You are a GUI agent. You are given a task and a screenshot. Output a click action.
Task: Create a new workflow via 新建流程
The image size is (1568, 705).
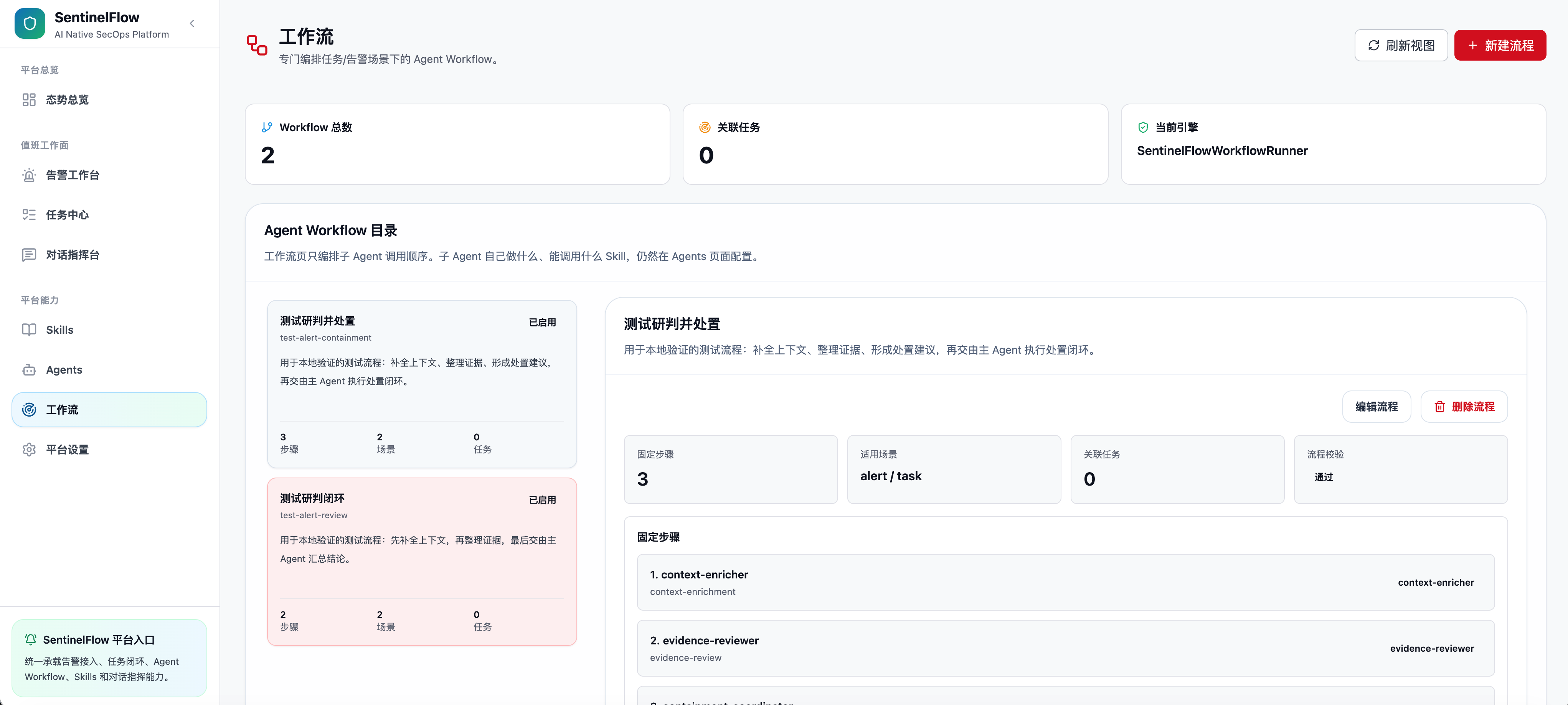pyautogui.click(x=1500, y=46)
